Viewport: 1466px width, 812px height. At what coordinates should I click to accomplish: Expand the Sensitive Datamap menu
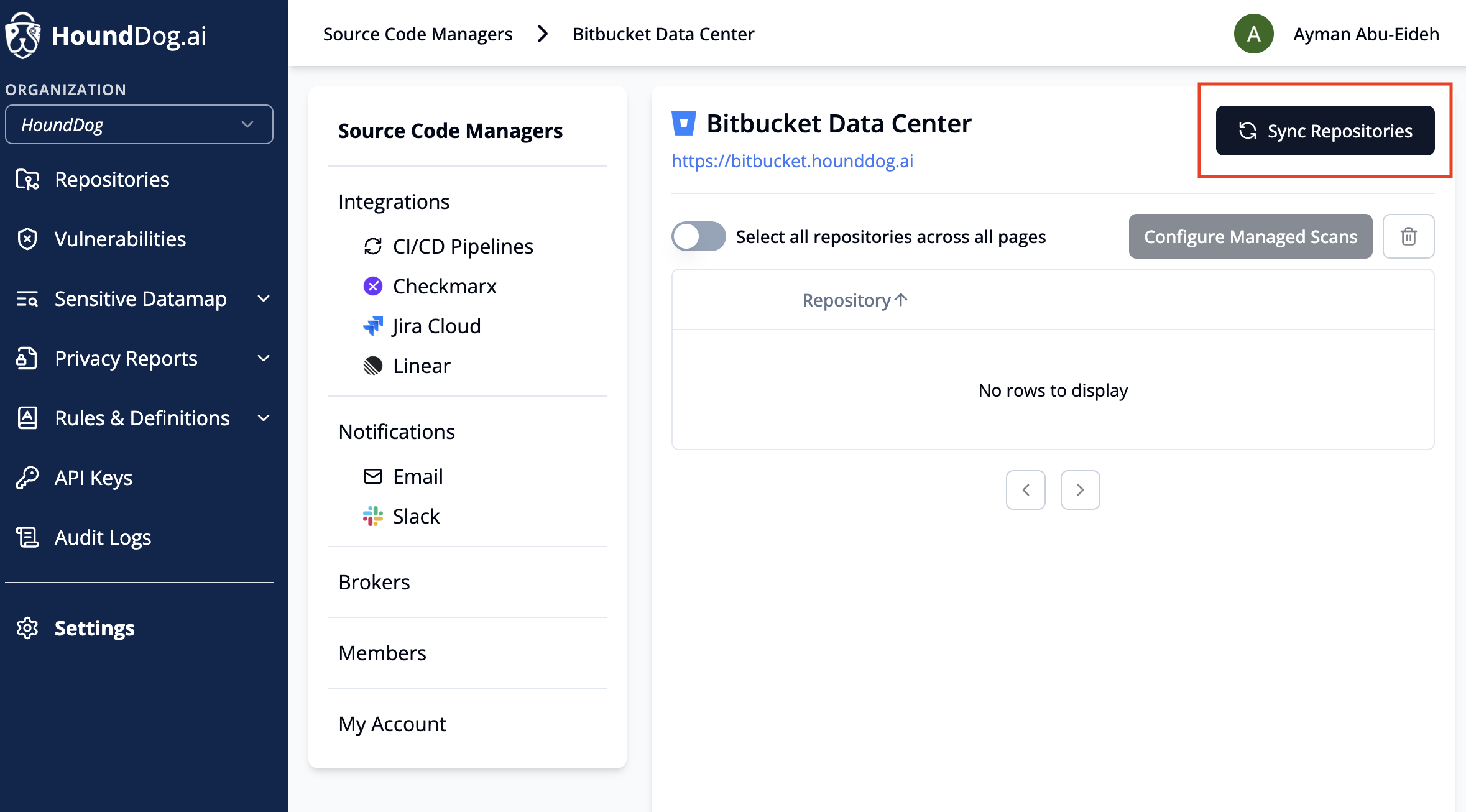(264, 298)
